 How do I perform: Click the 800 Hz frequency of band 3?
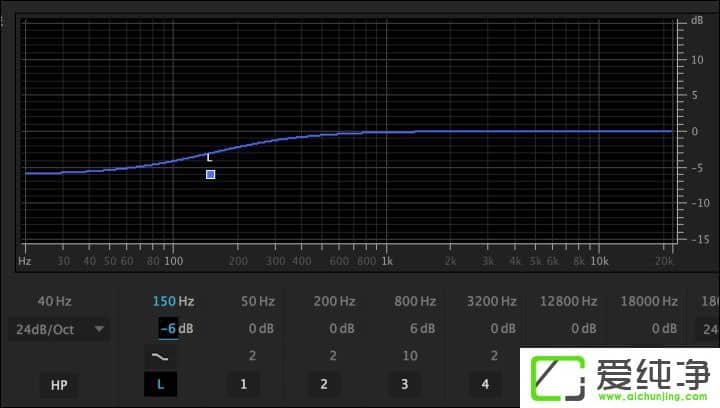416,301
